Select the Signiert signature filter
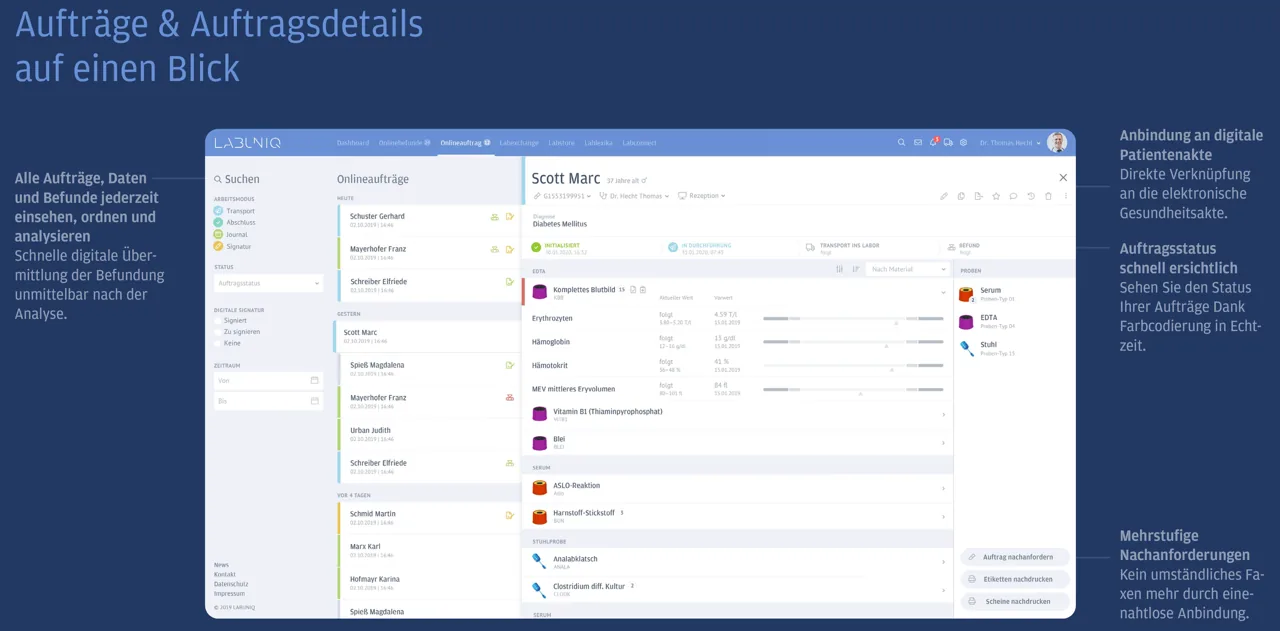Viewport: 1280px width, 631px height. [x=230, y=320]
